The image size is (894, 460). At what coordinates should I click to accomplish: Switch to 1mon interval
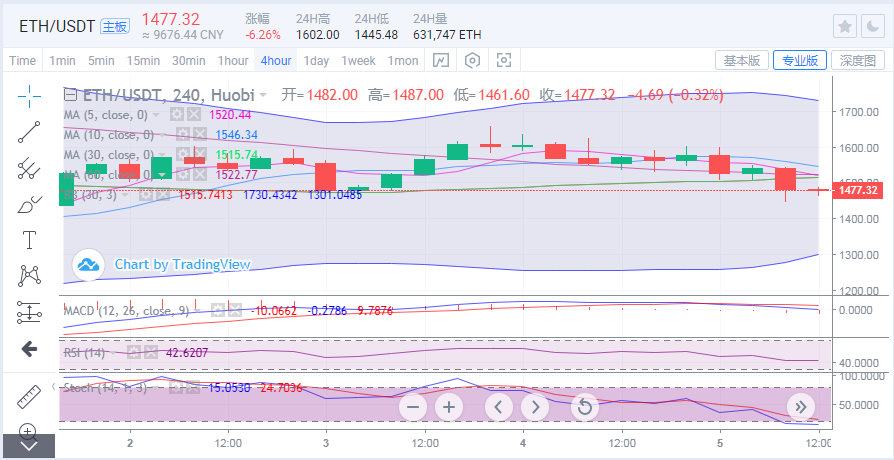click(403, 60)
